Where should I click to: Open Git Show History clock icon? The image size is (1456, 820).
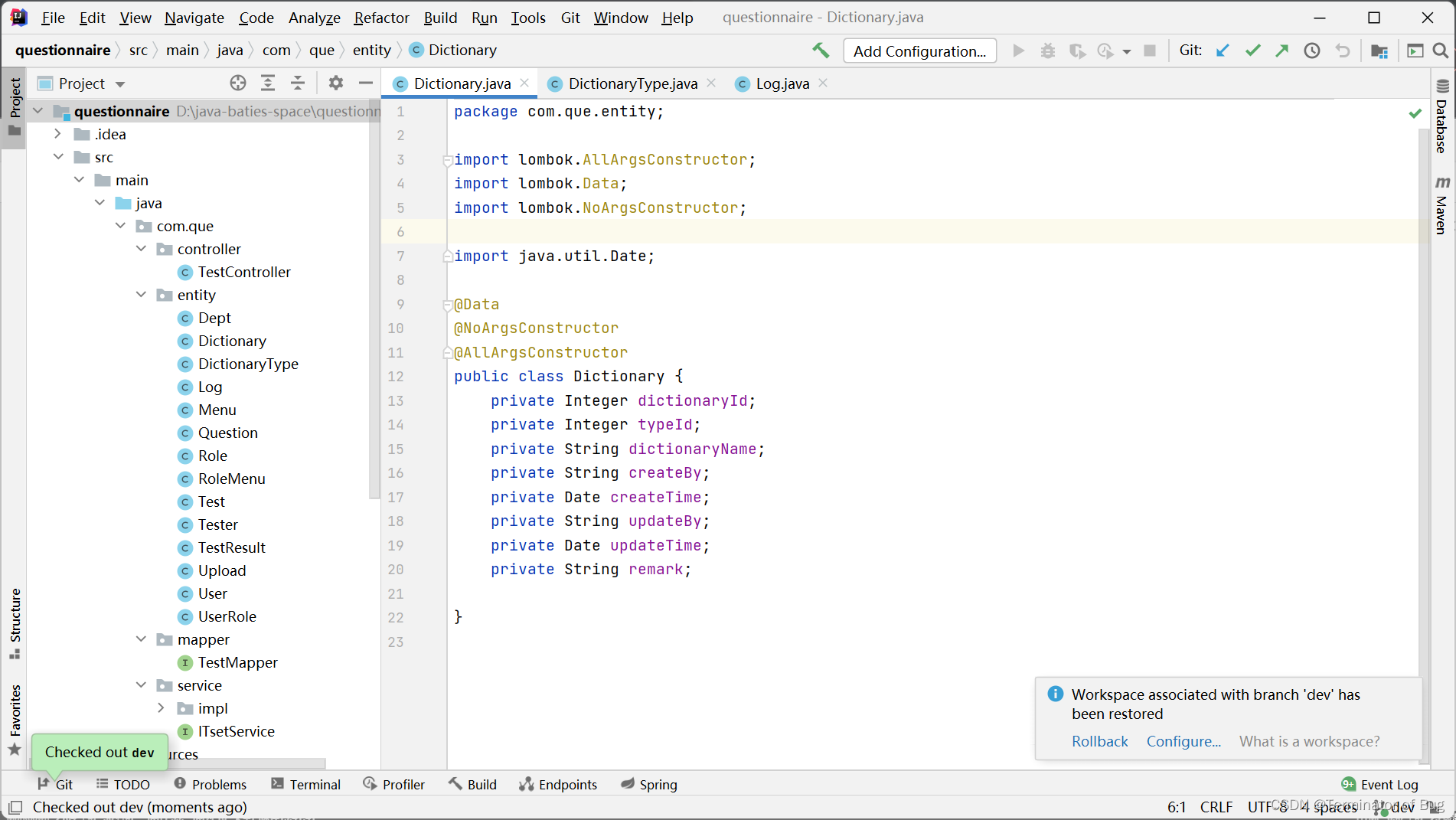coord(1312,51)
